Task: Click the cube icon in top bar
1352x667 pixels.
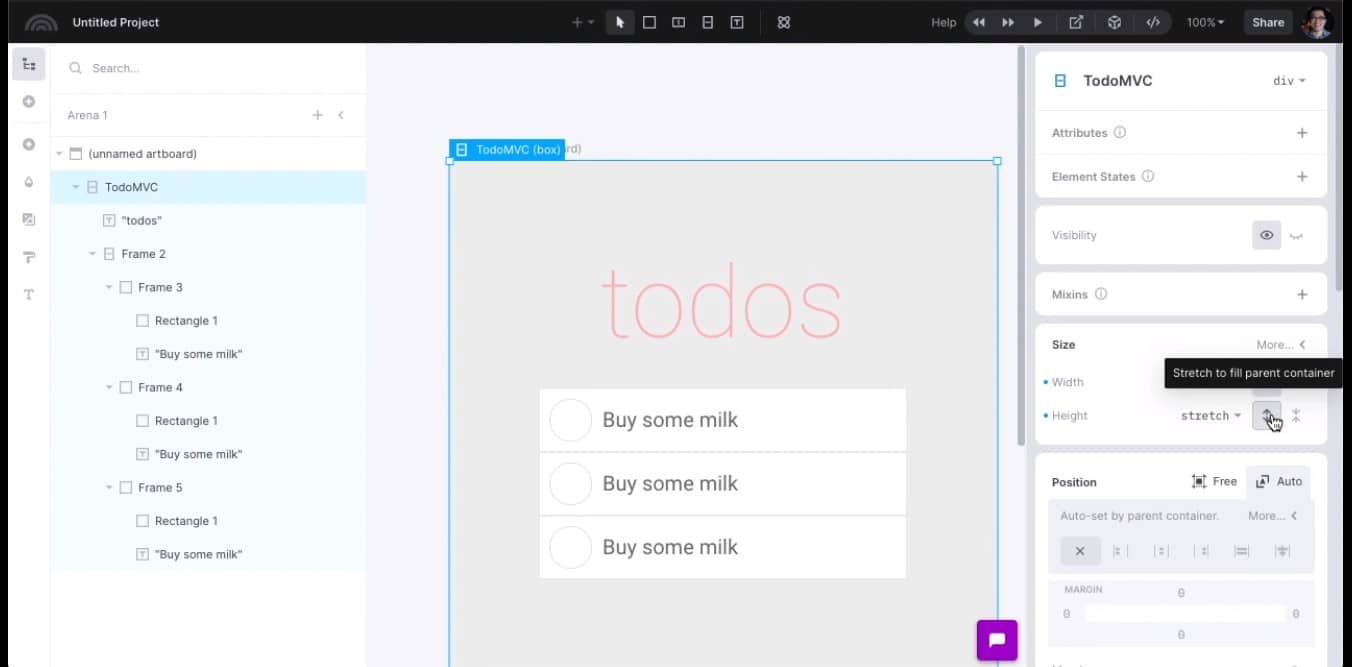Action: [1114, 22]
